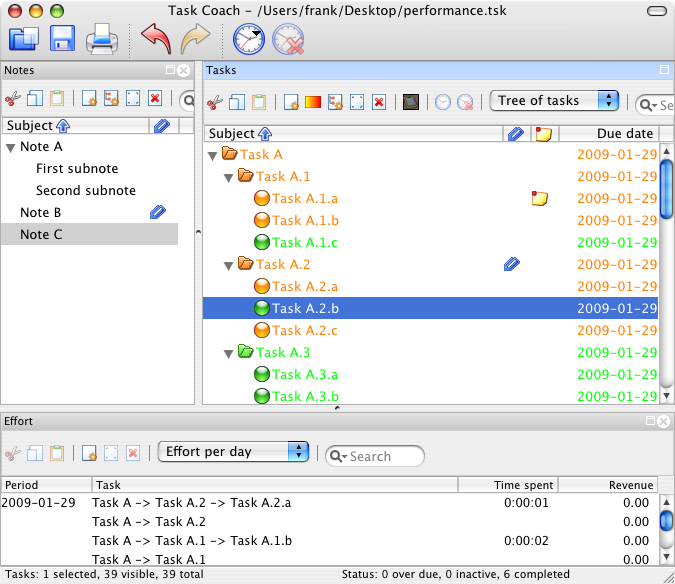Collapse the Task A.3 folder node
The image size is (675, 584).
pos(229,354)
